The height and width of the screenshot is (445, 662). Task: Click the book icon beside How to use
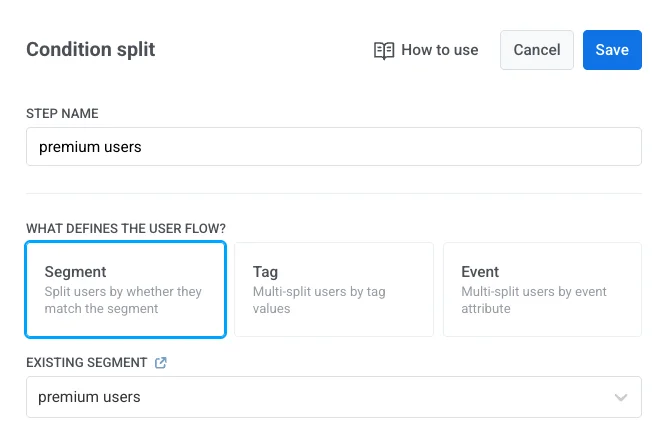click(384, 50)
